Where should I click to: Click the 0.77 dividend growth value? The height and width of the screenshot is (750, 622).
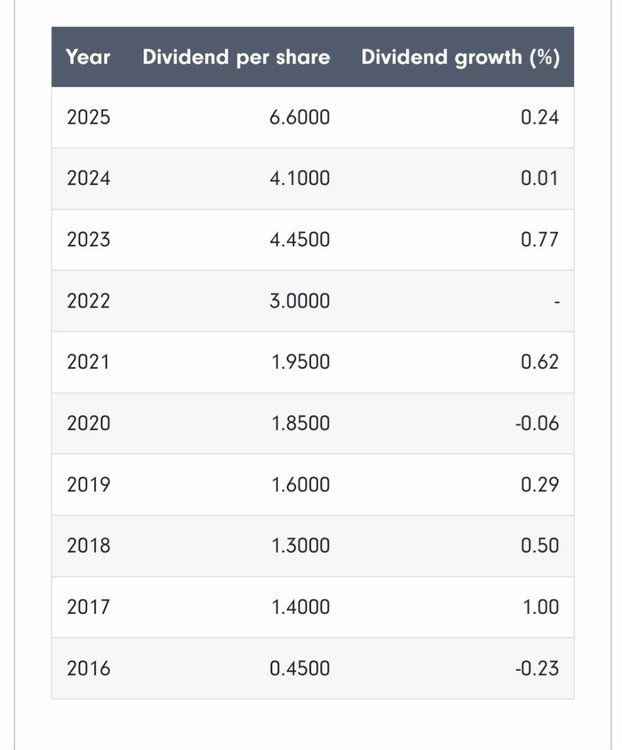click(539, 240)
